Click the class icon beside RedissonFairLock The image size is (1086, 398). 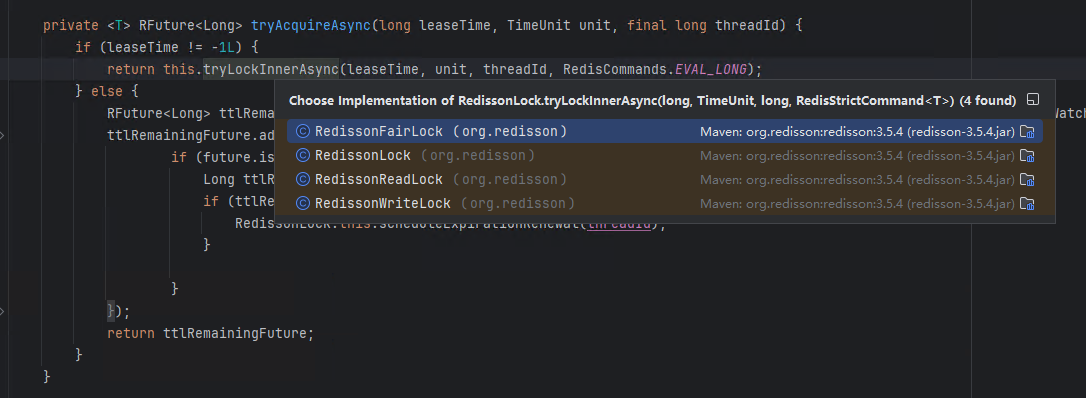(302, 132)
